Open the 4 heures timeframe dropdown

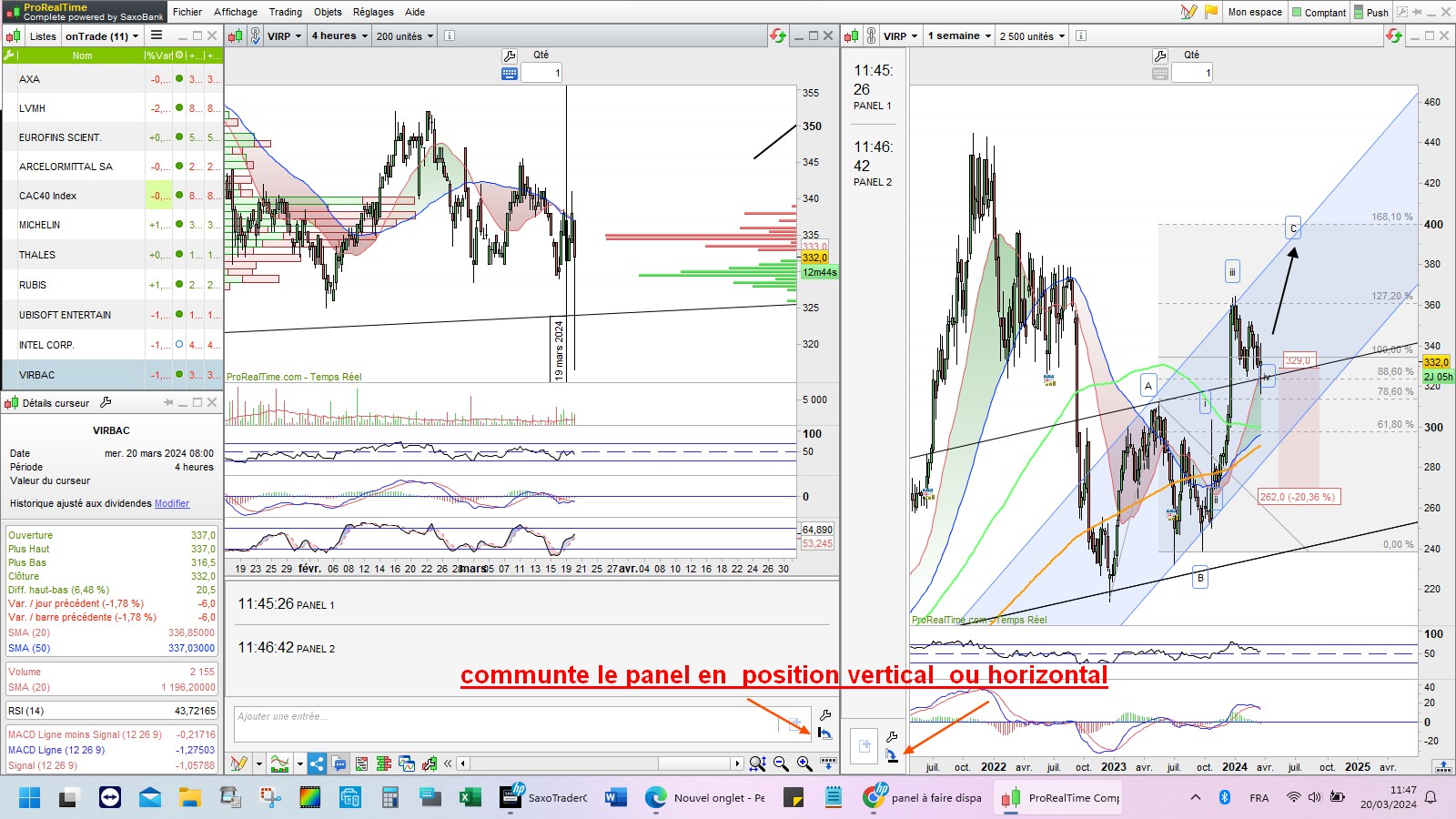339,36
